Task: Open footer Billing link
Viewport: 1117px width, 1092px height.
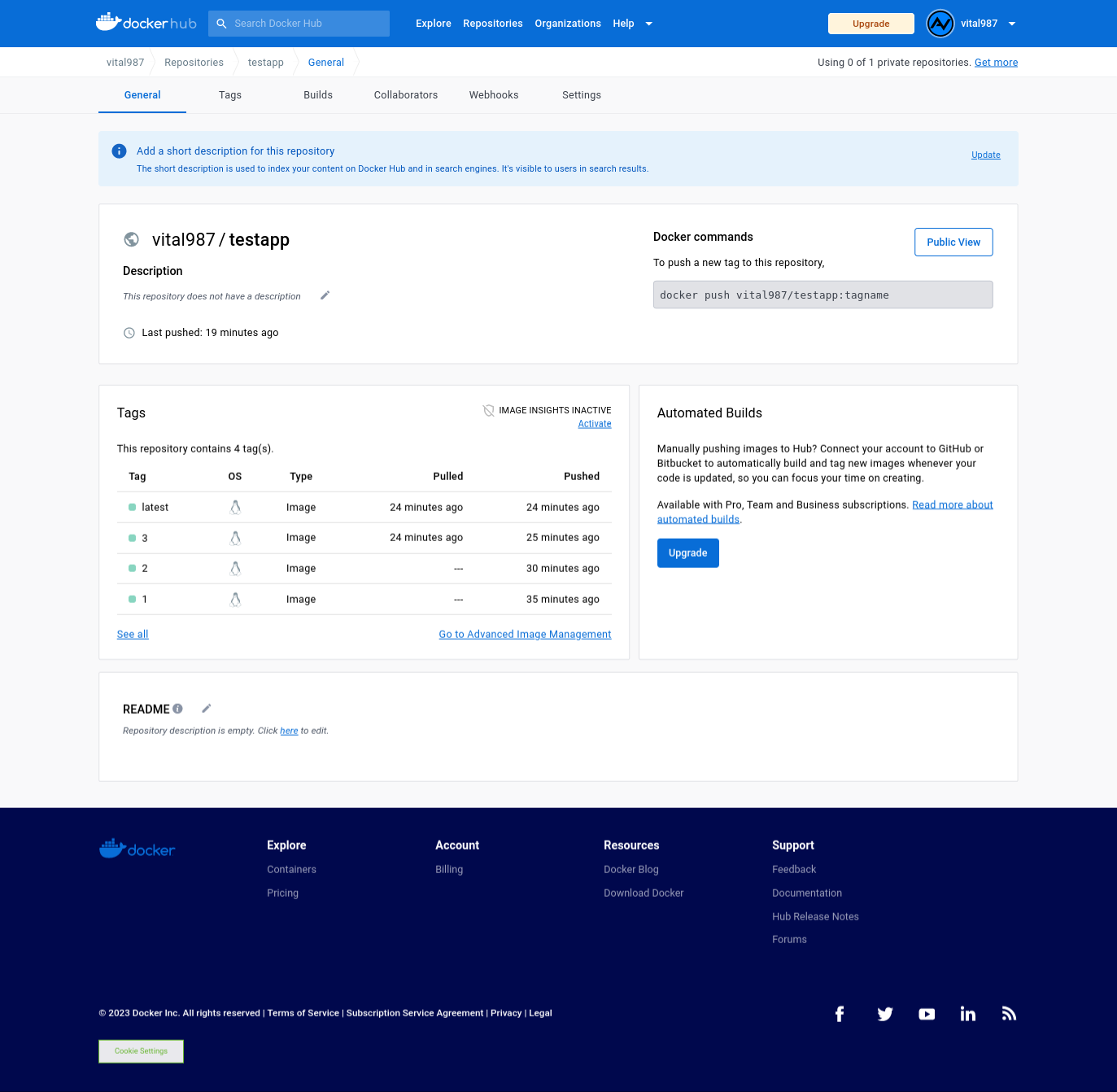Action: (449, 870)
